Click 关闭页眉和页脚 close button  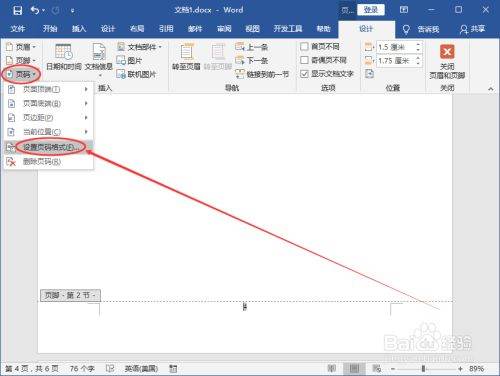coord(447,61)
